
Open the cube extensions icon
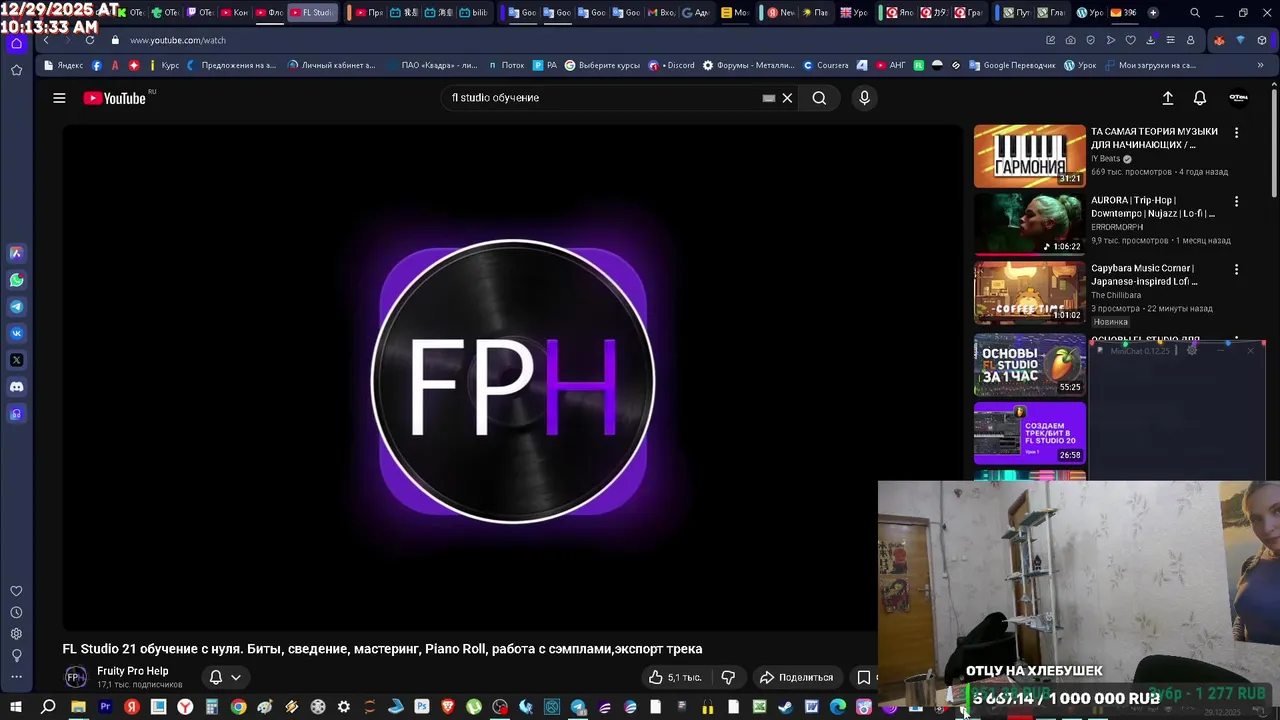[x=1261, y=40]
